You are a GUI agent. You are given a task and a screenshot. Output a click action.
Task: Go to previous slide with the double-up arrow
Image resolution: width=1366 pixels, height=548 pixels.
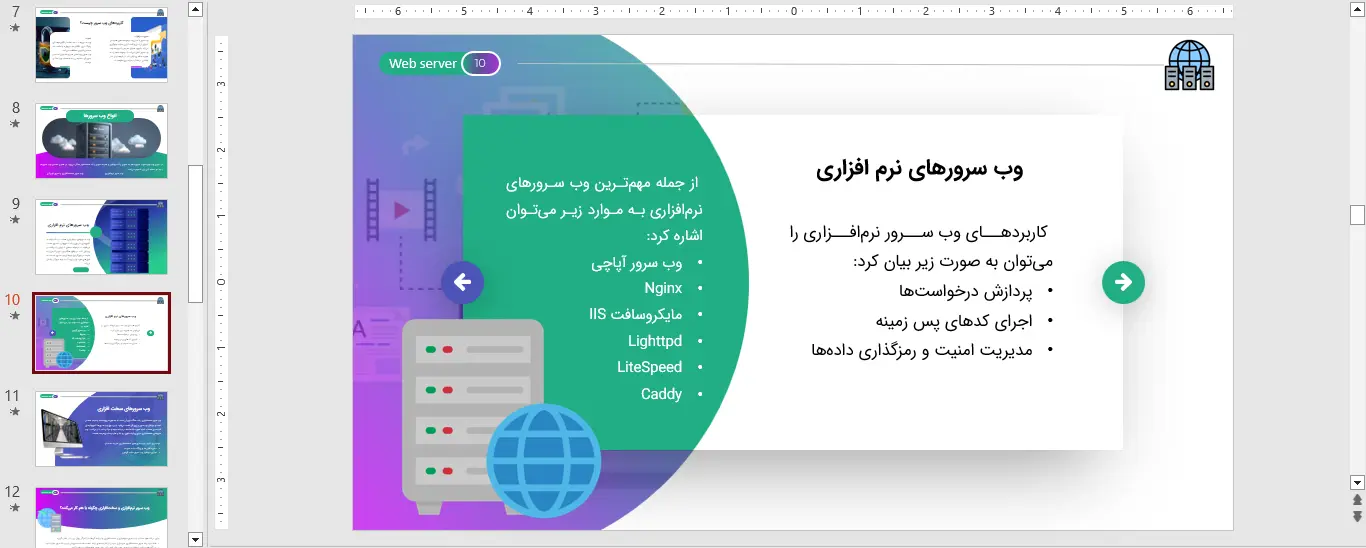click(x=1357, y=500)
